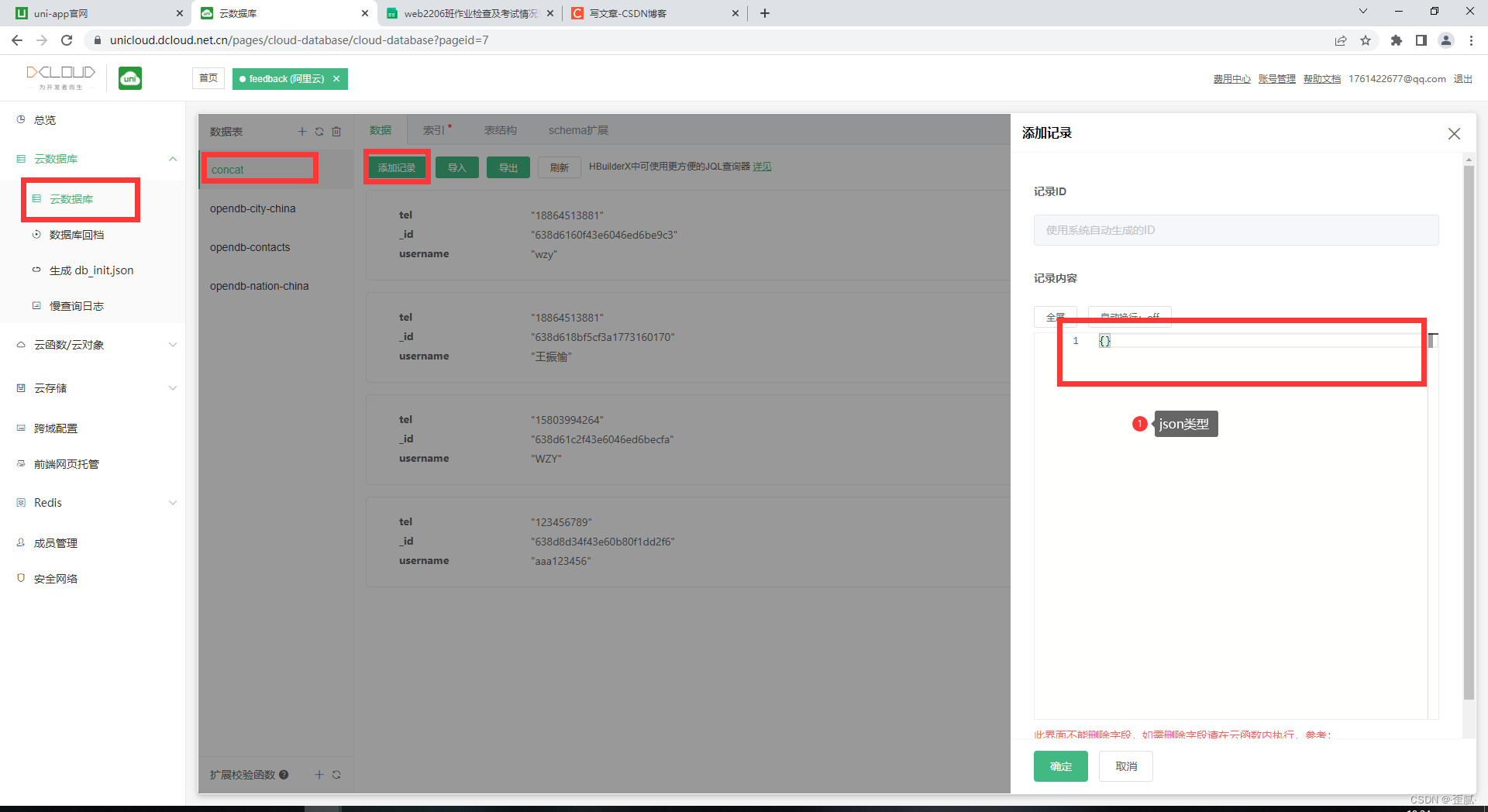The image size is (1488, 812).
Task: Open Chrome three-dot menu
Action: point(1471,40)
